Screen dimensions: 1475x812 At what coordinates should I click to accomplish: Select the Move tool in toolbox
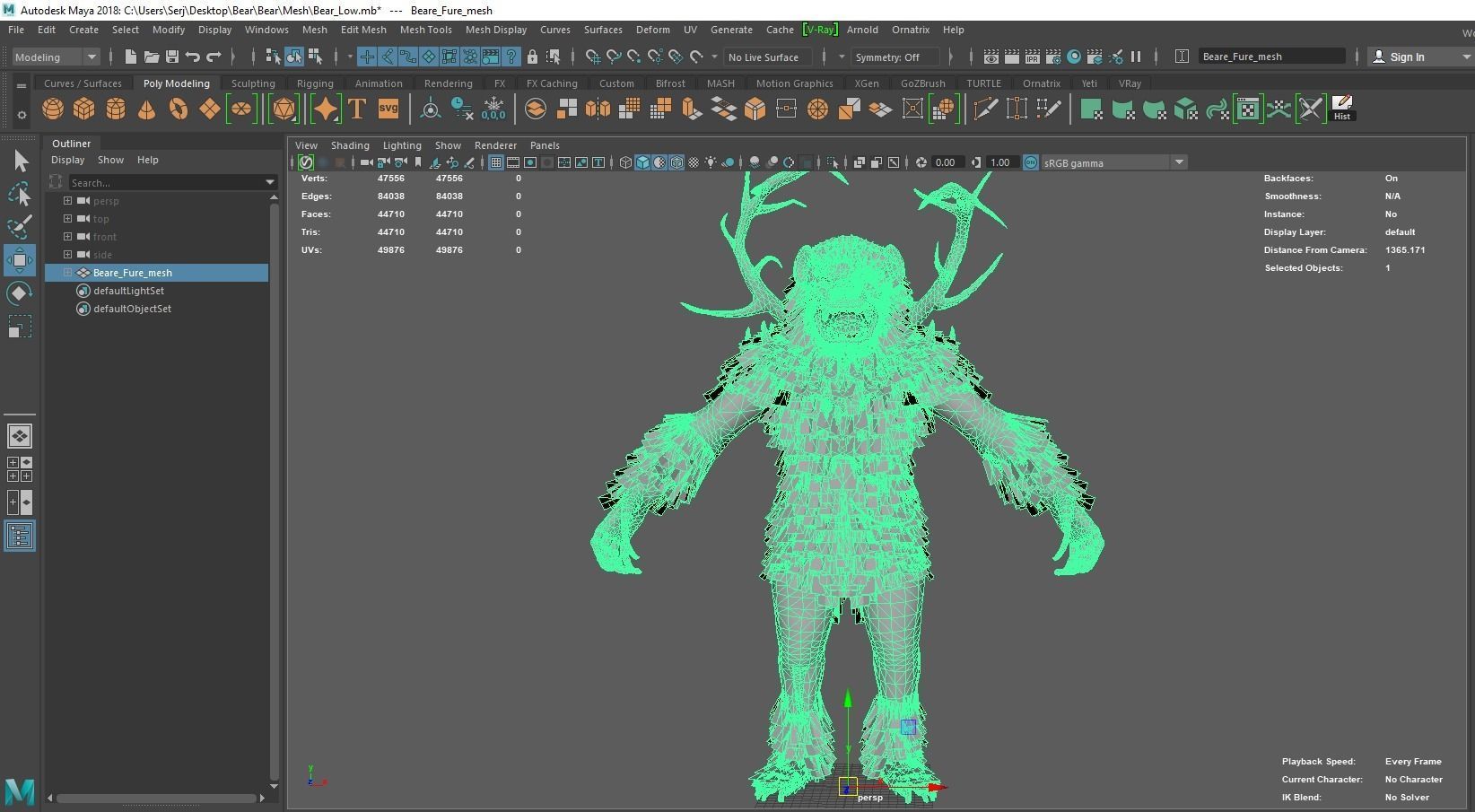tap(20, 260)
